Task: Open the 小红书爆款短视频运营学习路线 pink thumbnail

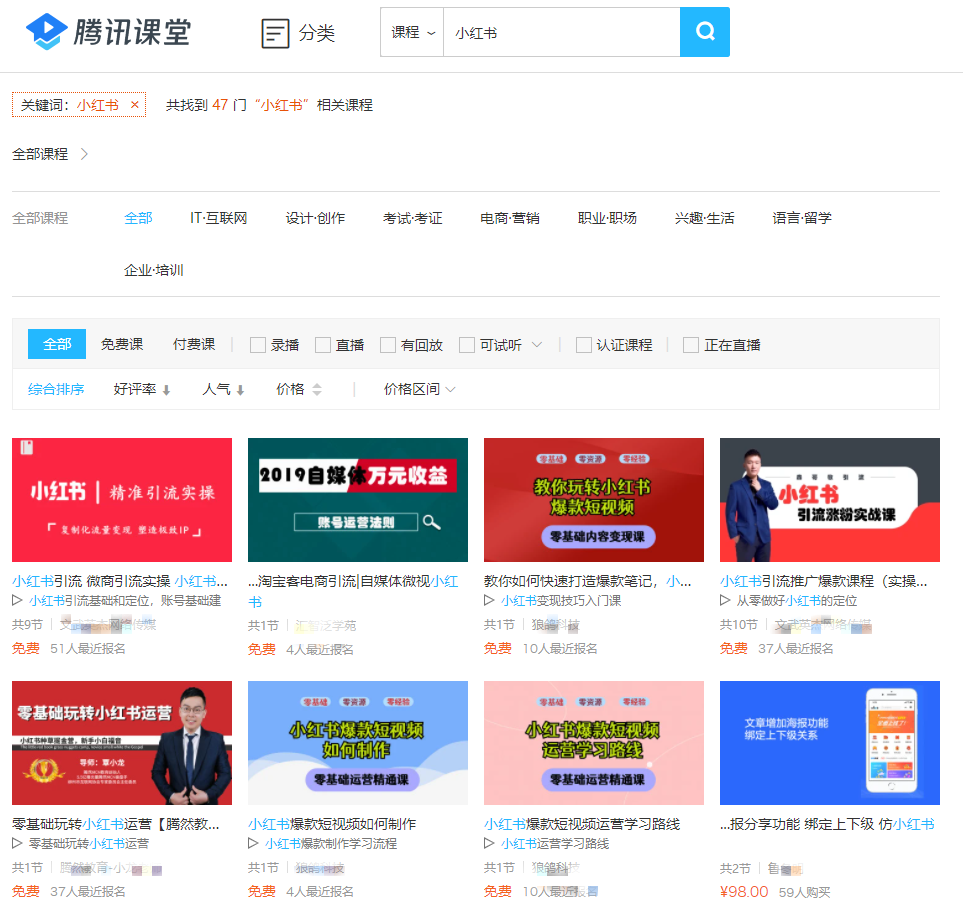Action: click(x=593, y=743)
